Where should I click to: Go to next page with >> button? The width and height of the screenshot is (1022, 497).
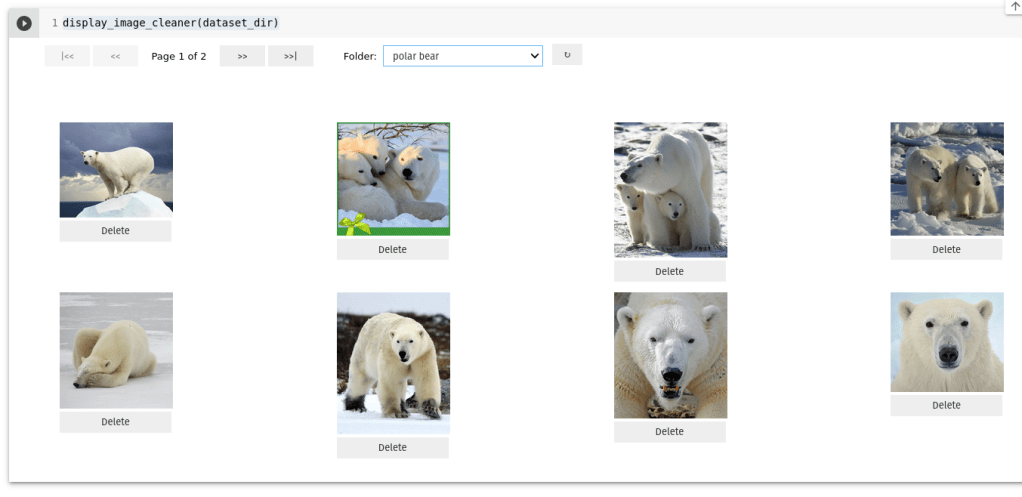[x=242, y=56]
